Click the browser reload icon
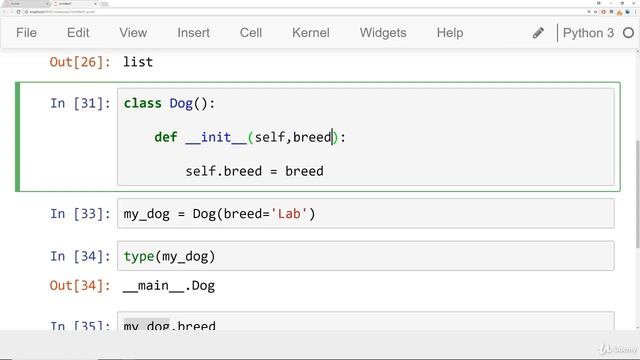Image resolution: width=640 pixels, height=360 pixels. [x=18, y=12]
